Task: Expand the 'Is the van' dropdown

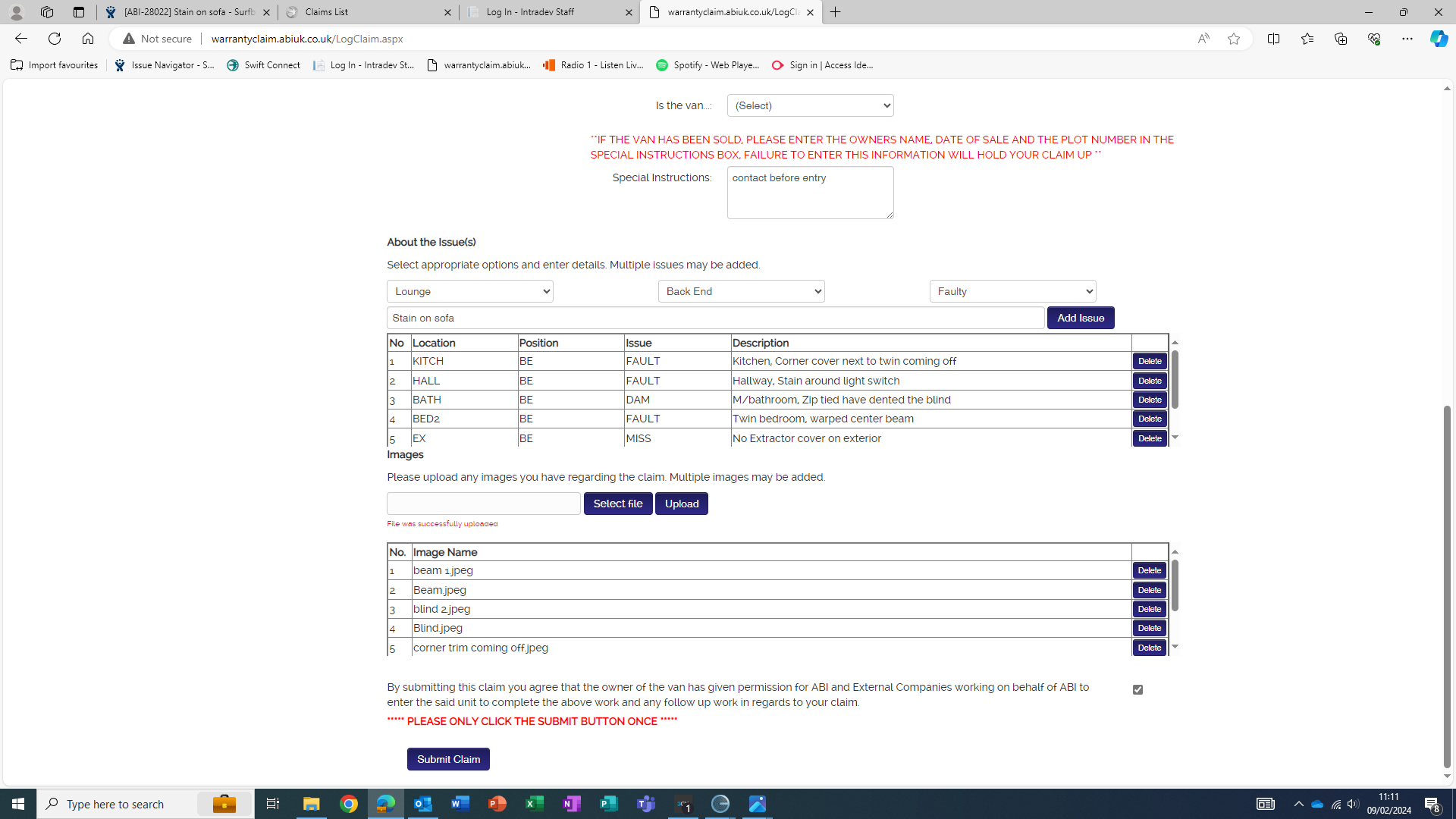Action: pyautogui.click(x=810, y=105)
